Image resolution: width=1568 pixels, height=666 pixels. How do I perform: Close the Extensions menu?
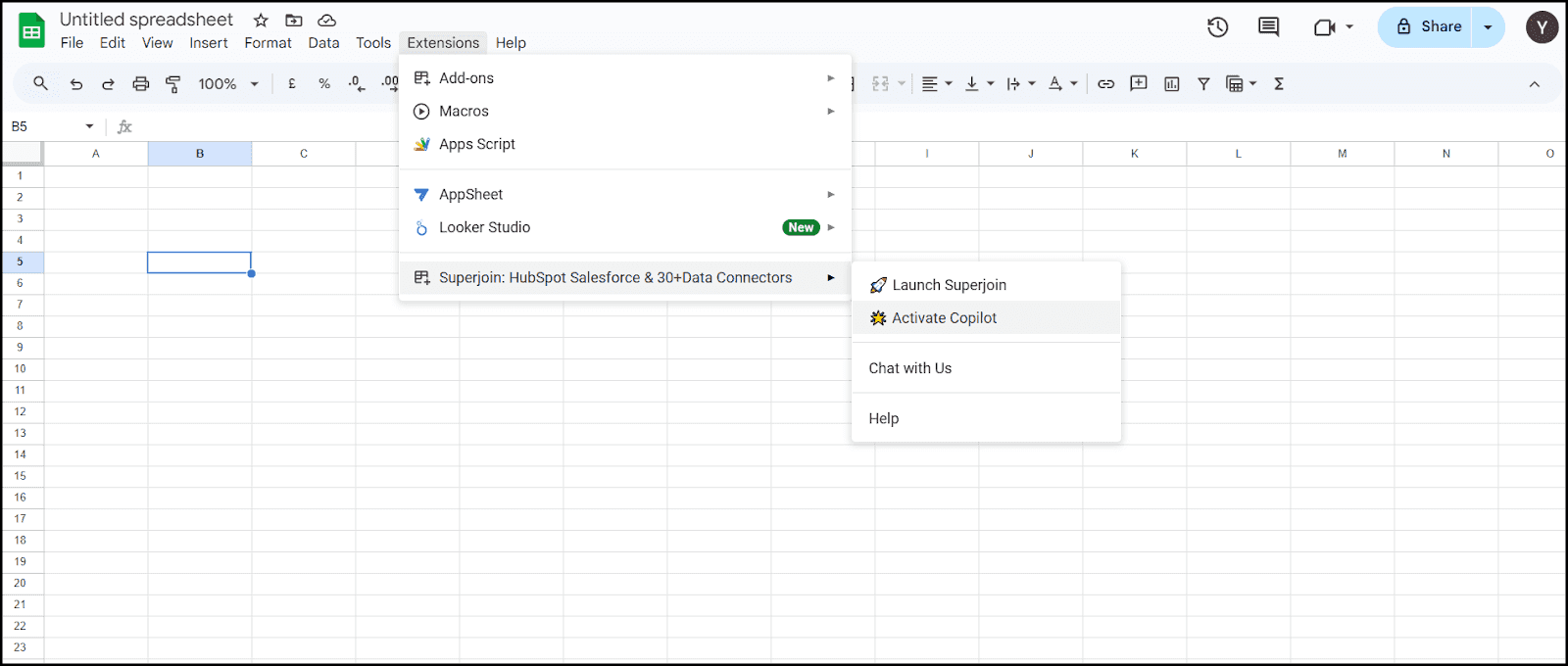[443, 43]
